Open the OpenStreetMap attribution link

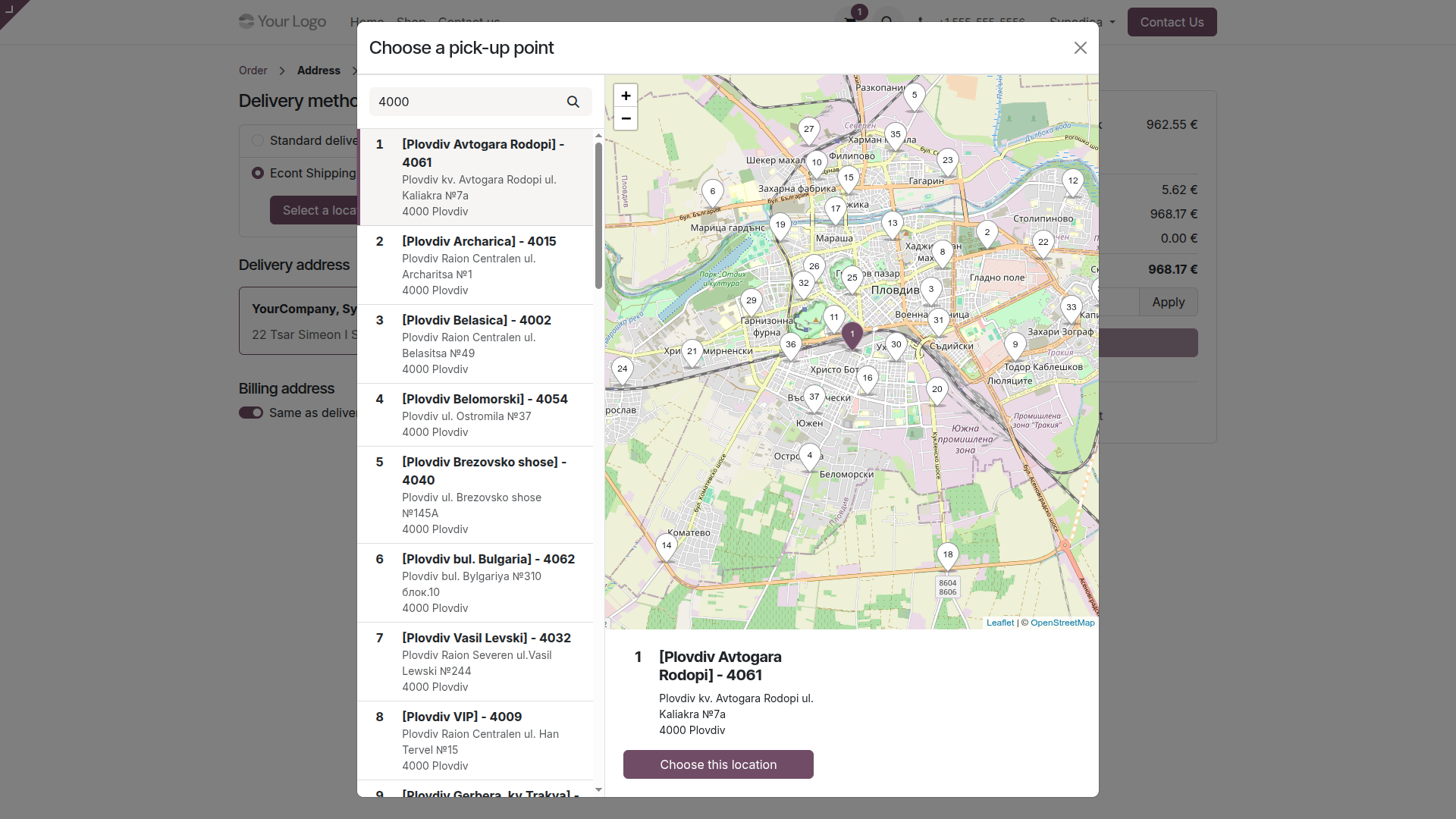[x=1062, y=623]
